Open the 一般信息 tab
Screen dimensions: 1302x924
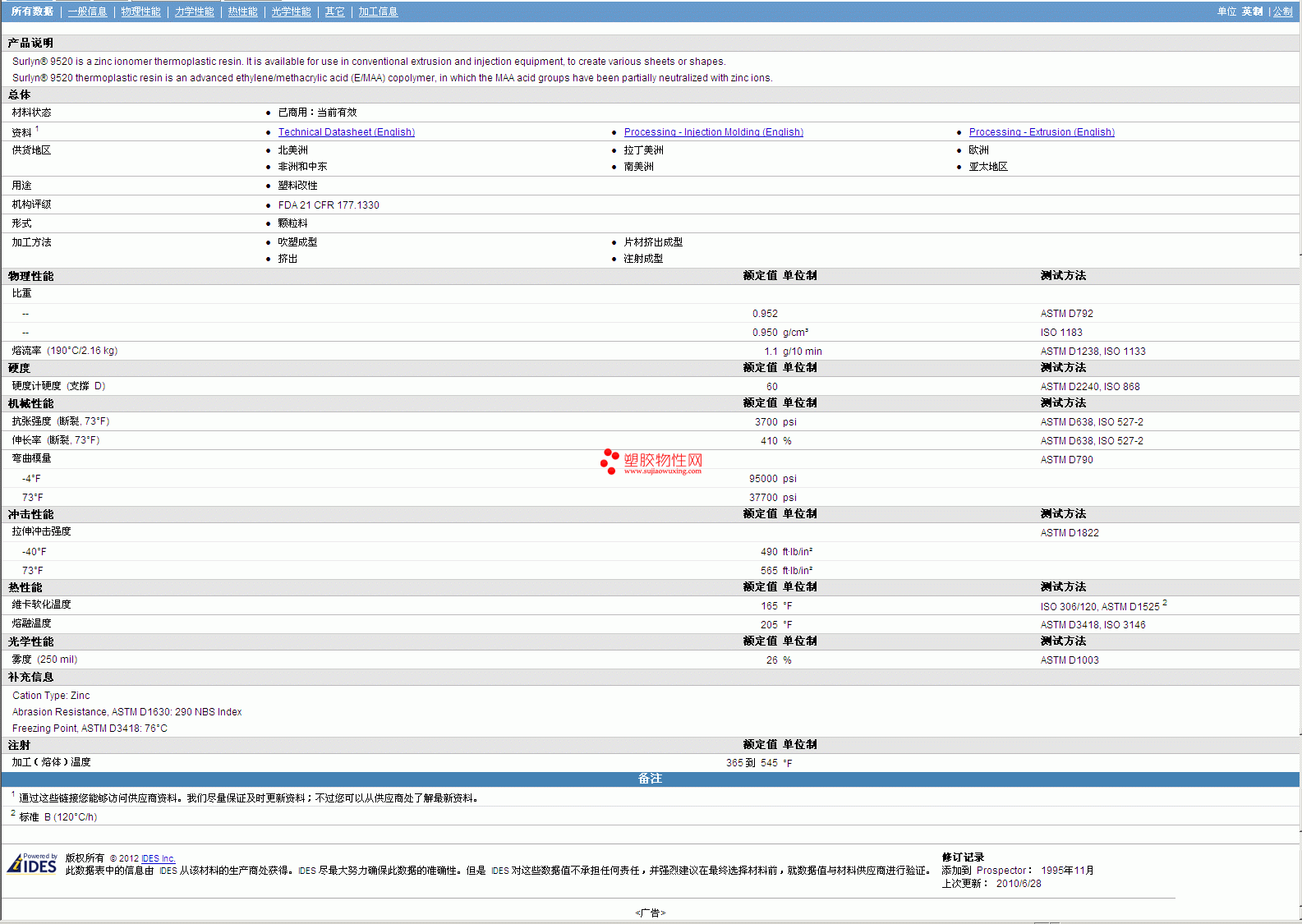pos(87,11)
